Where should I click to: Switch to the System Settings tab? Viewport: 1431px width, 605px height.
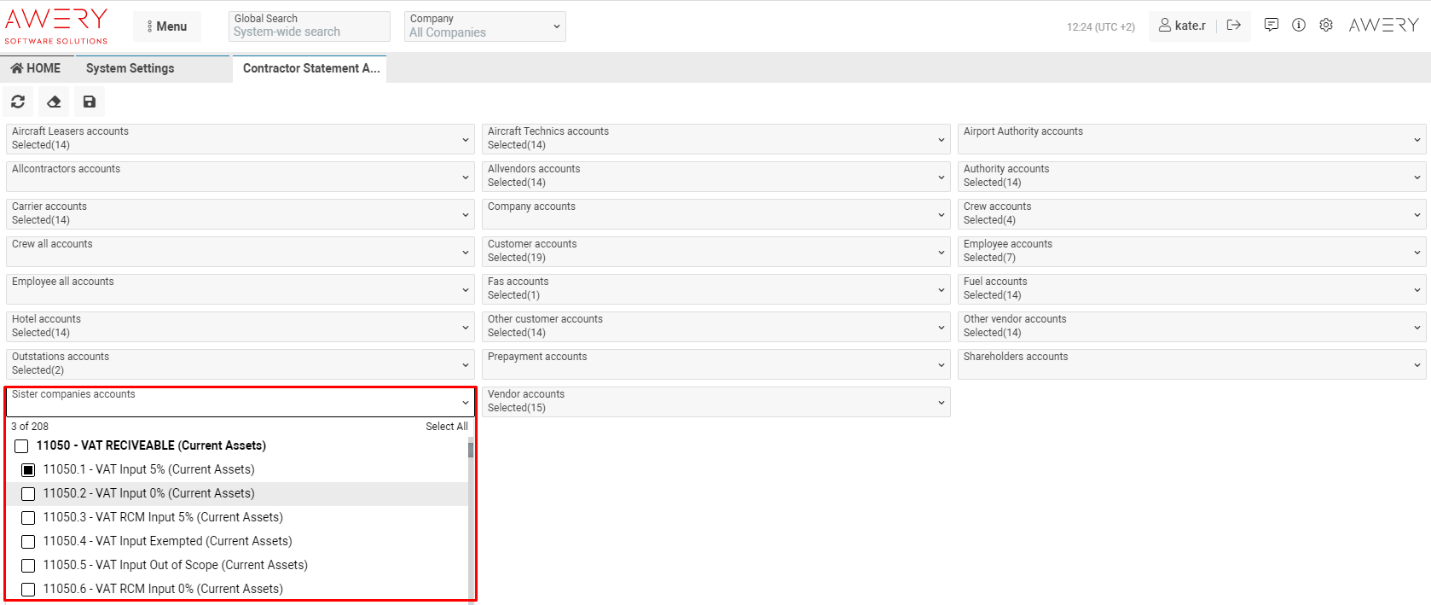click(x=129, y=68)
